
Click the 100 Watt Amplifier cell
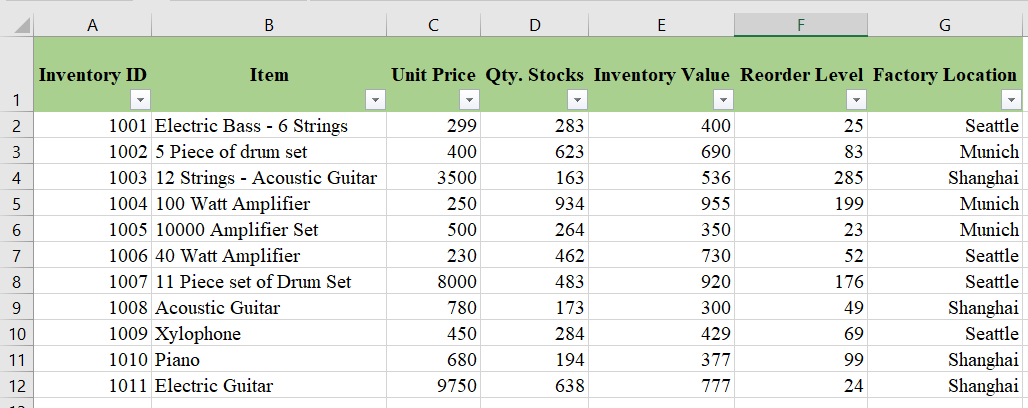click(268, 204)
